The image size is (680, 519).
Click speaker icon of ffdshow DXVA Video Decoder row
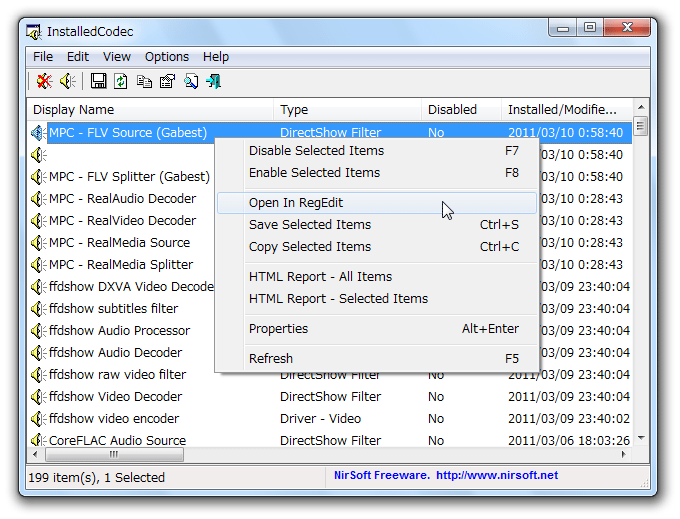(x=39, y=287)
